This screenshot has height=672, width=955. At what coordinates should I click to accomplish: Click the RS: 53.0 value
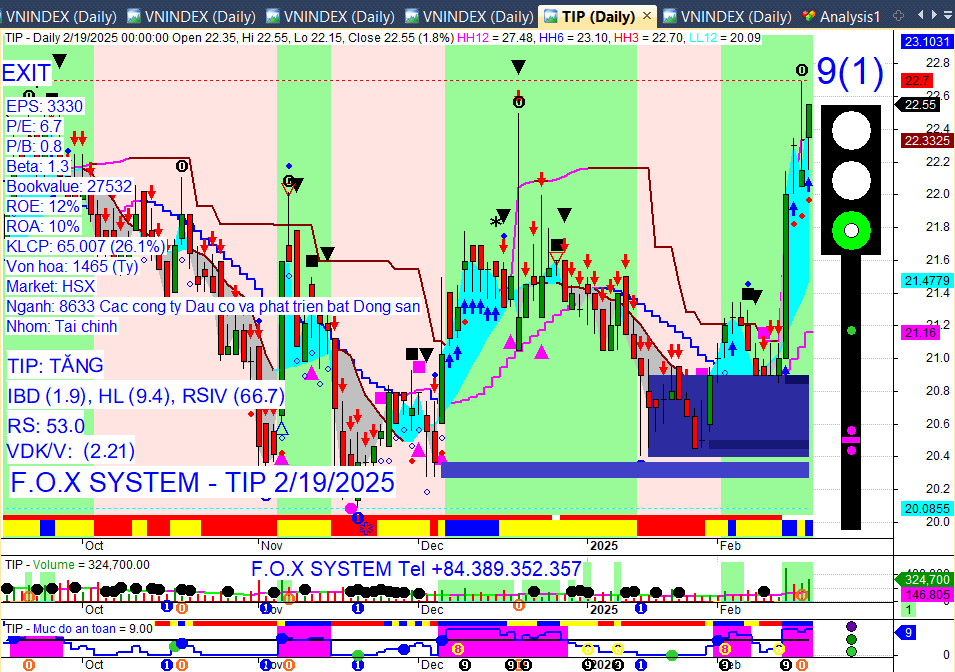click(x=46, y=425)
